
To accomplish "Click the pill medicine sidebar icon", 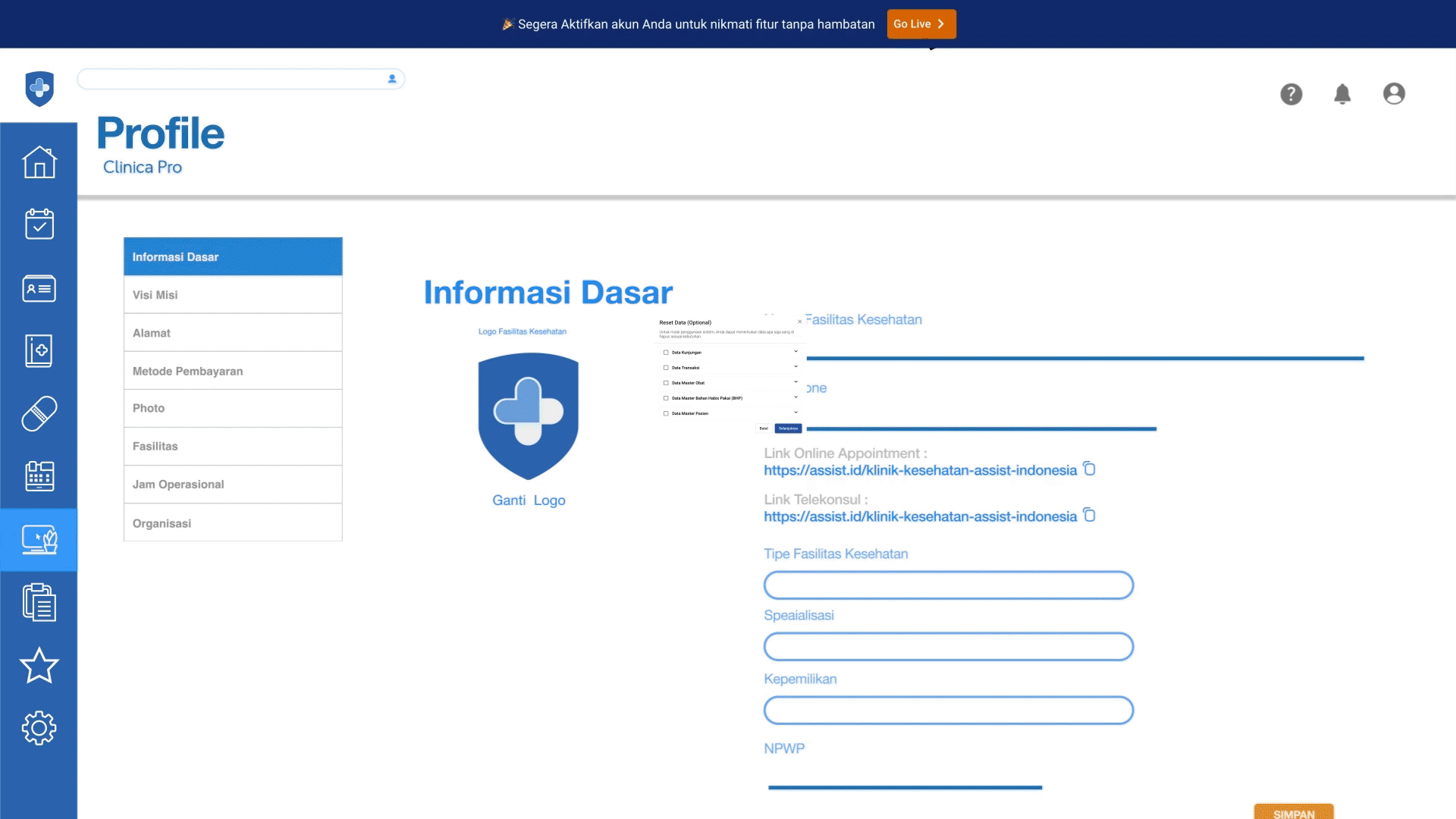I will tap(39, 414).
